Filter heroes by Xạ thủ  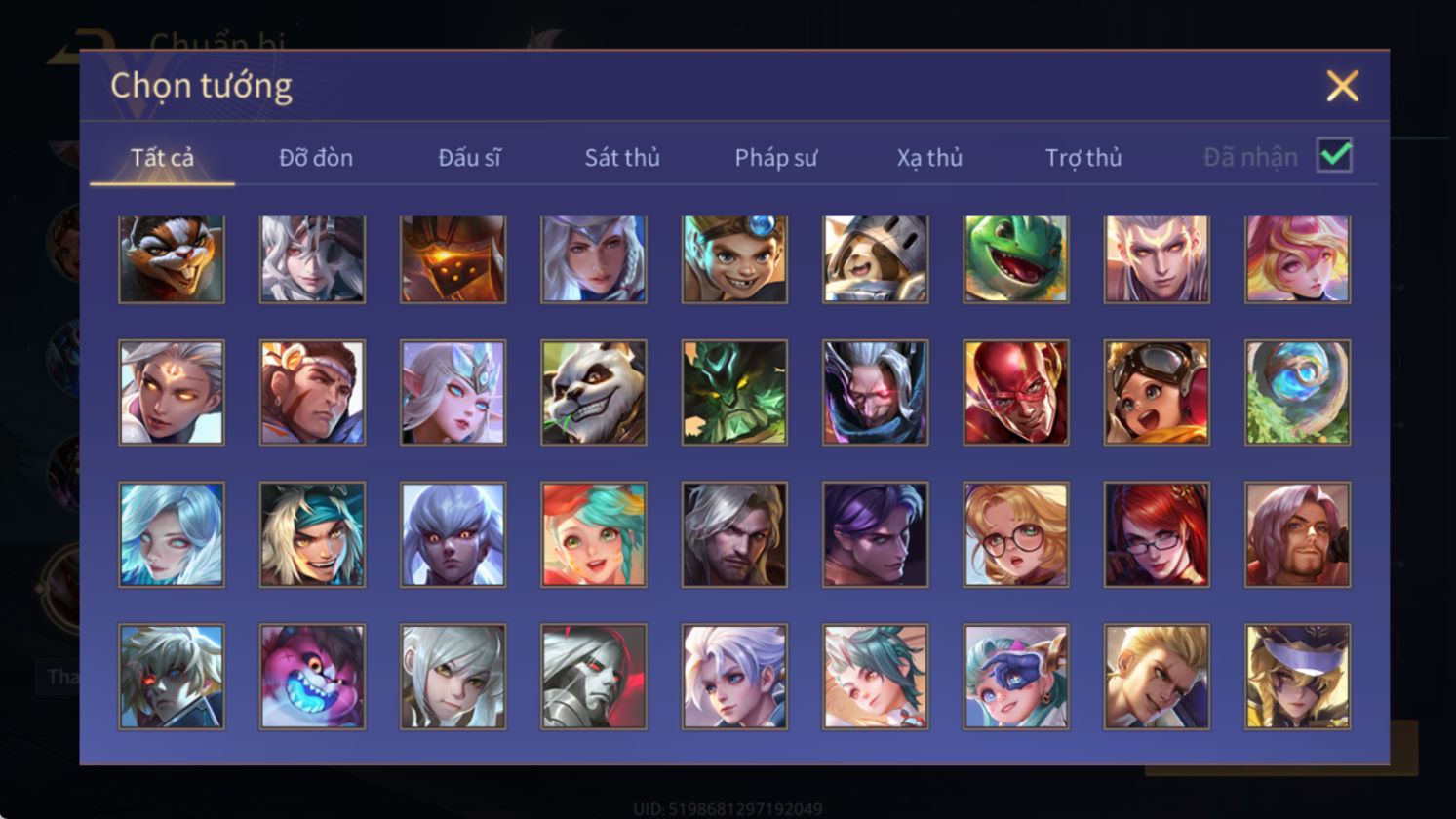click(x=929, y=157)
